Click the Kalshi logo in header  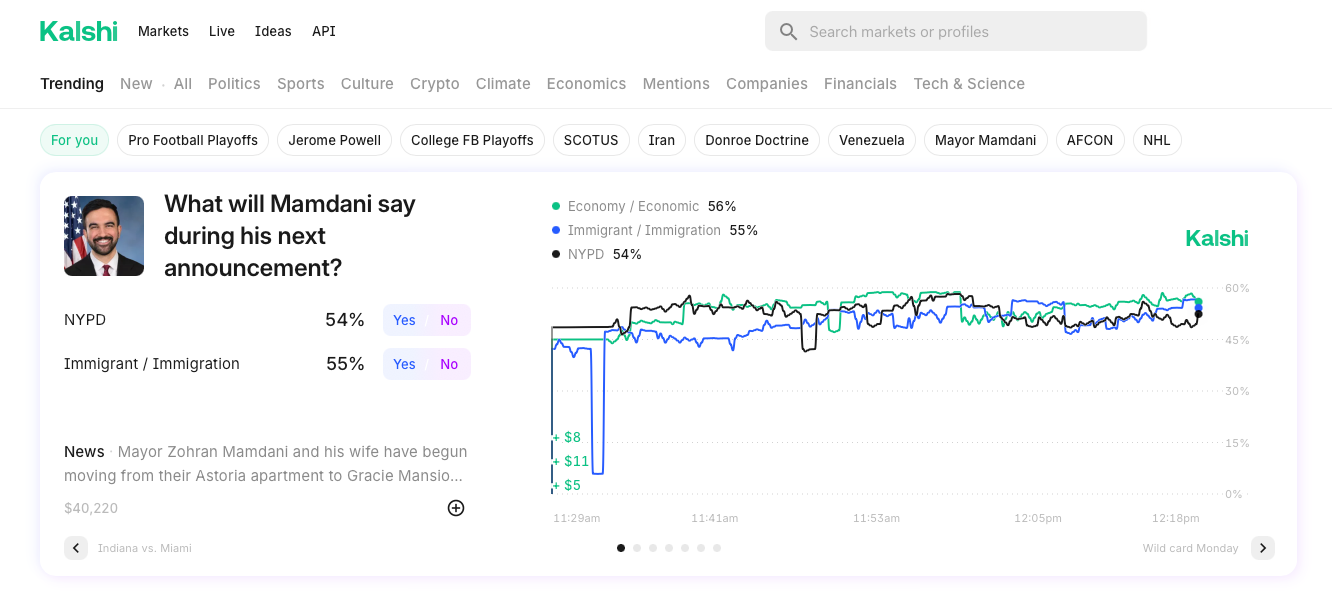(78, 31)
